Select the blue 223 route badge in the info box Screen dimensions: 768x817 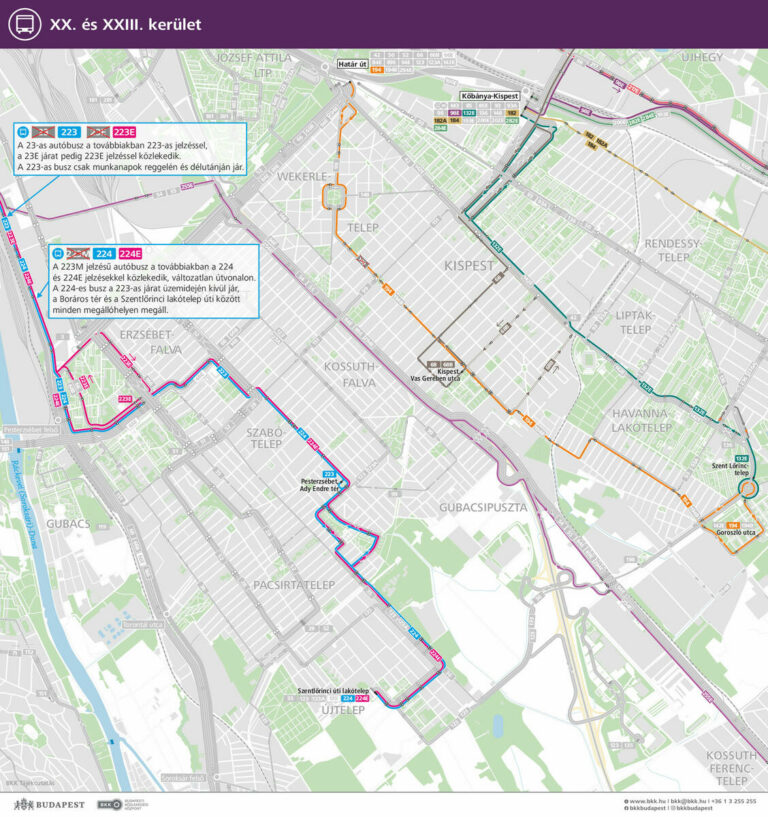pyautogui.click(x=69, y=132)
